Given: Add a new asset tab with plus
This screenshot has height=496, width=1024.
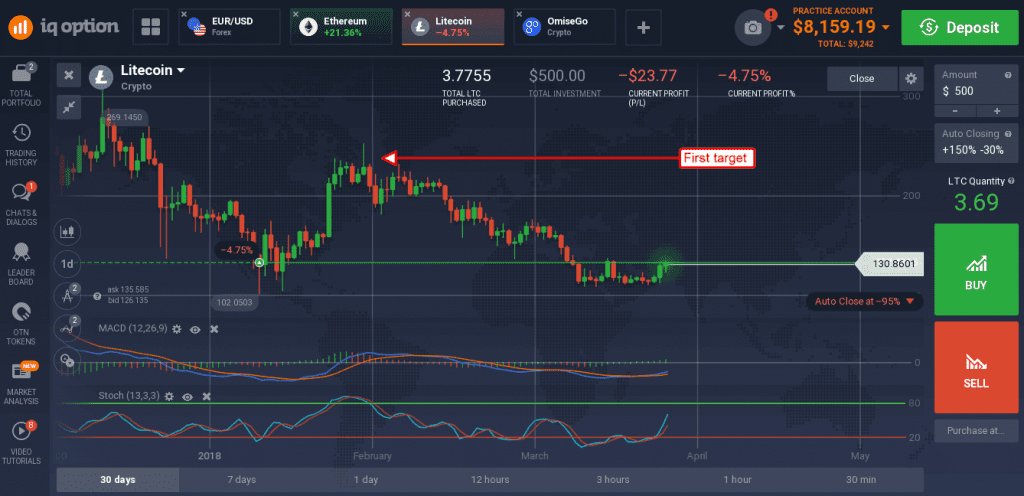Looking at the screenshot, I should pos(643,27).
